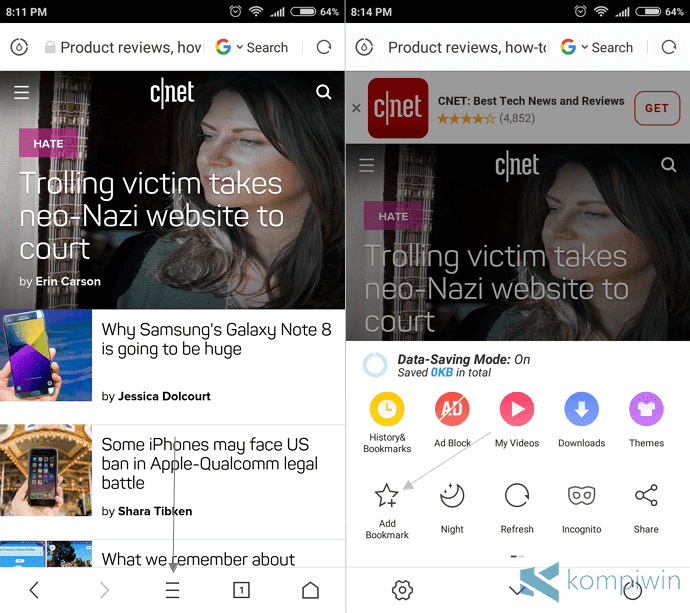This screenshot has width=690, height=613.
Task: Open Google search engine dropdown in right browser
Action: pos(574,47)
